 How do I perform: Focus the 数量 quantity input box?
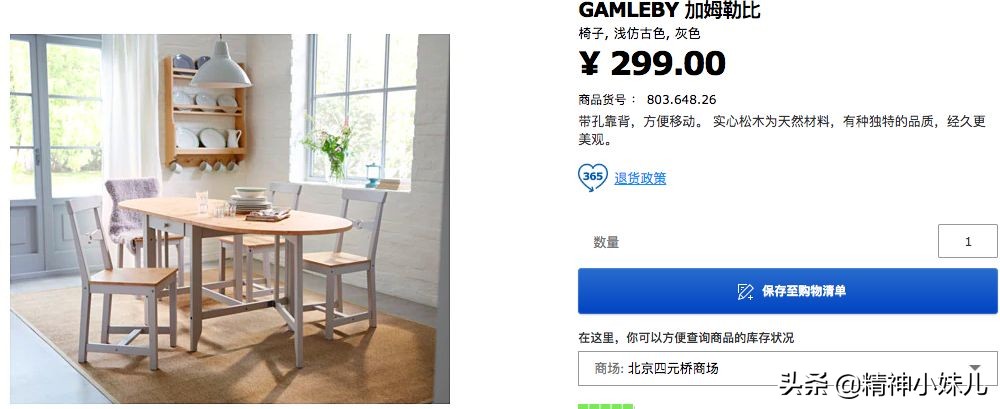[x=967, y=241]
